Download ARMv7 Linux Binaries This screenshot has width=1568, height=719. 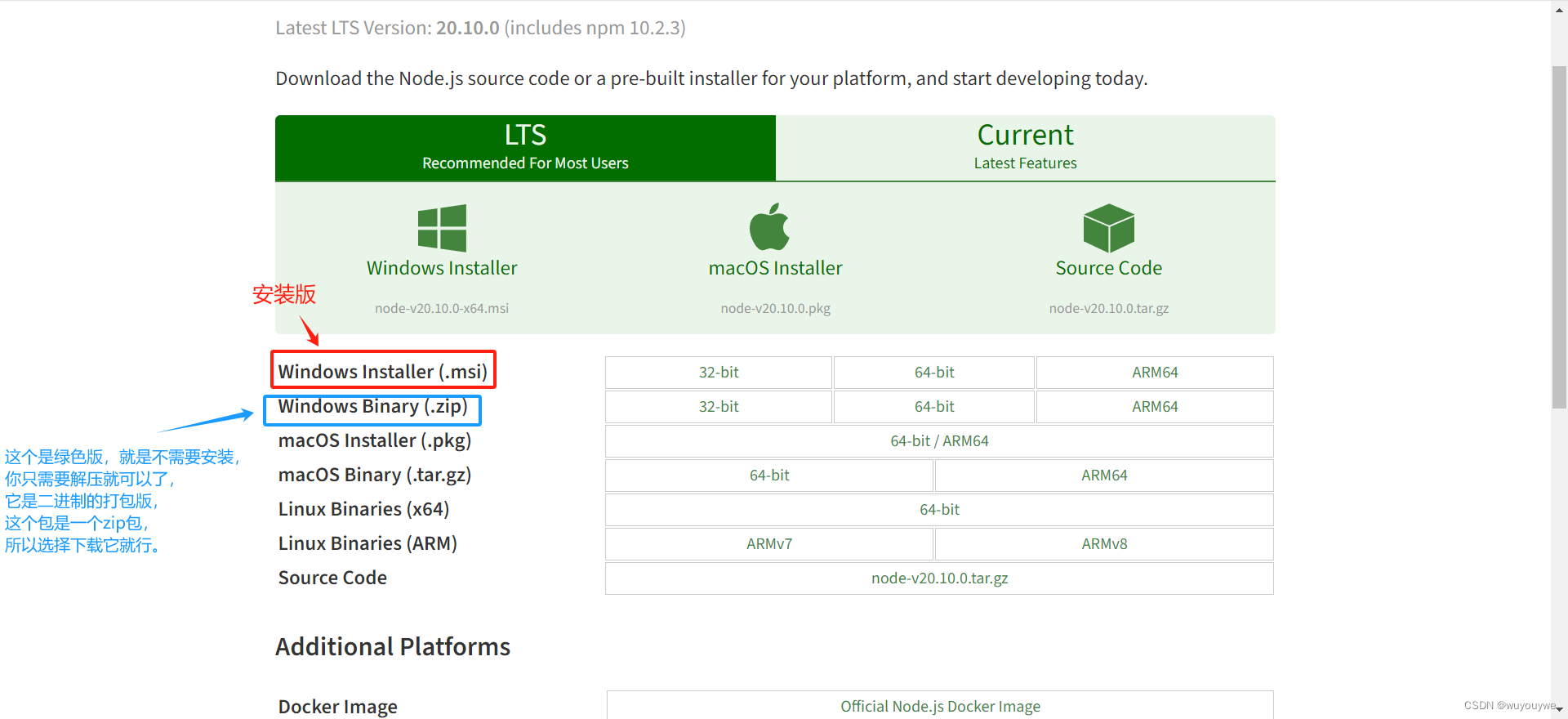(769, 544)
